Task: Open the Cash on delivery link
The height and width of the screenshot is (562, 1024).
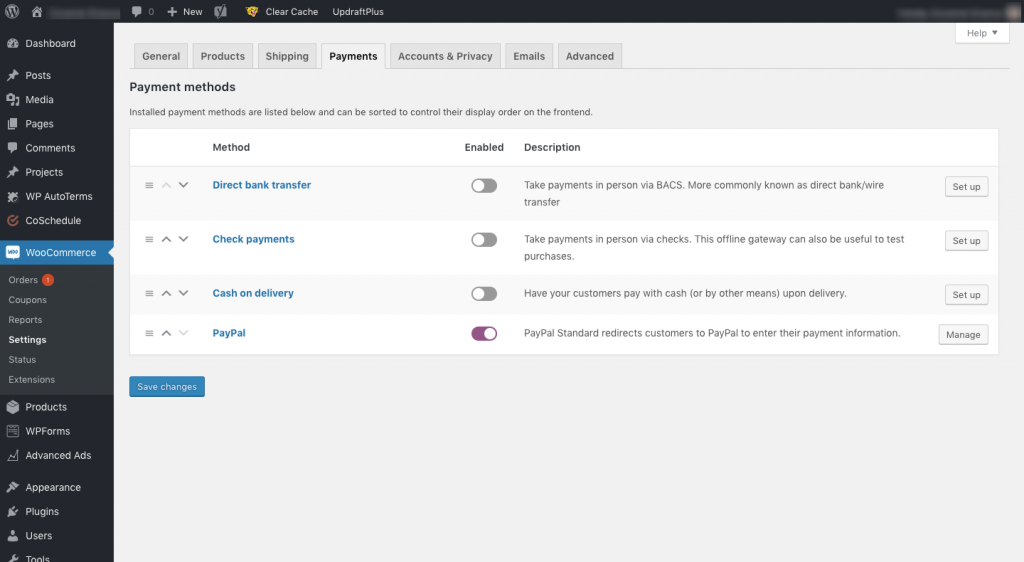Action: click(253, 294)
